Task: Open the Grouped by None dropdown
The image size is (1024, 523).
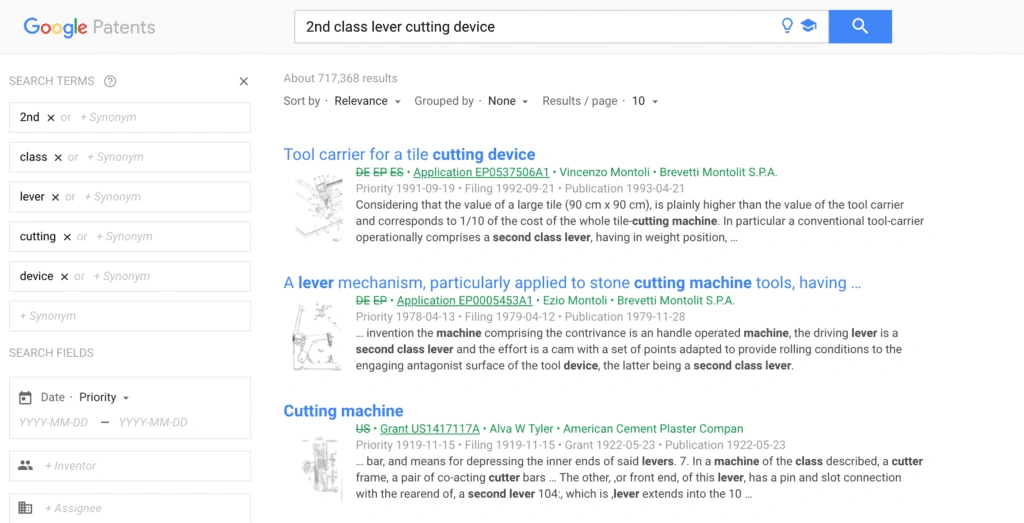Action: [507, 101]
